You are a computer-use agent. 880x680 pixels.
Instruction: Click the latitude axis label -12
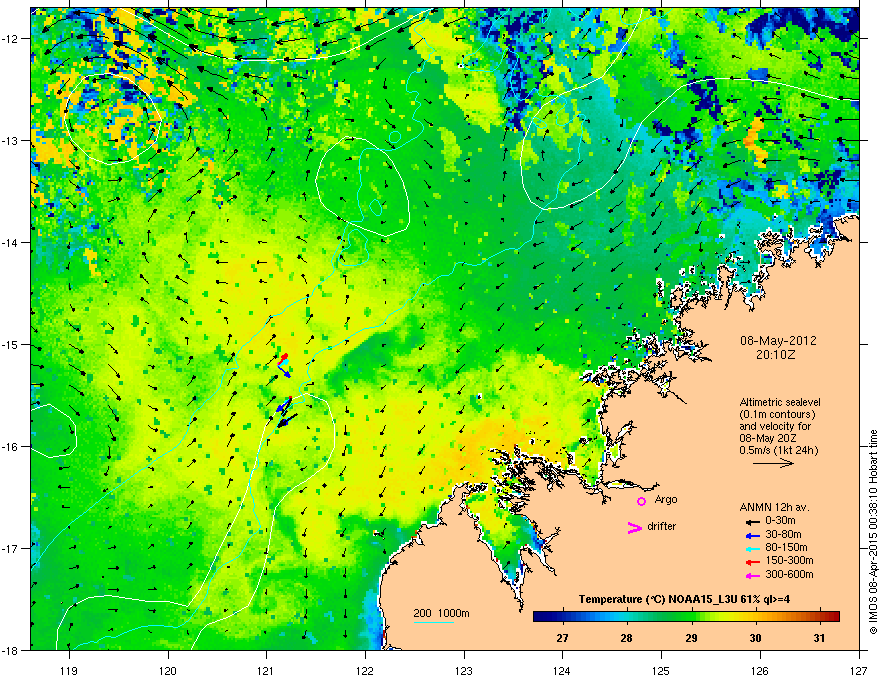10,38
